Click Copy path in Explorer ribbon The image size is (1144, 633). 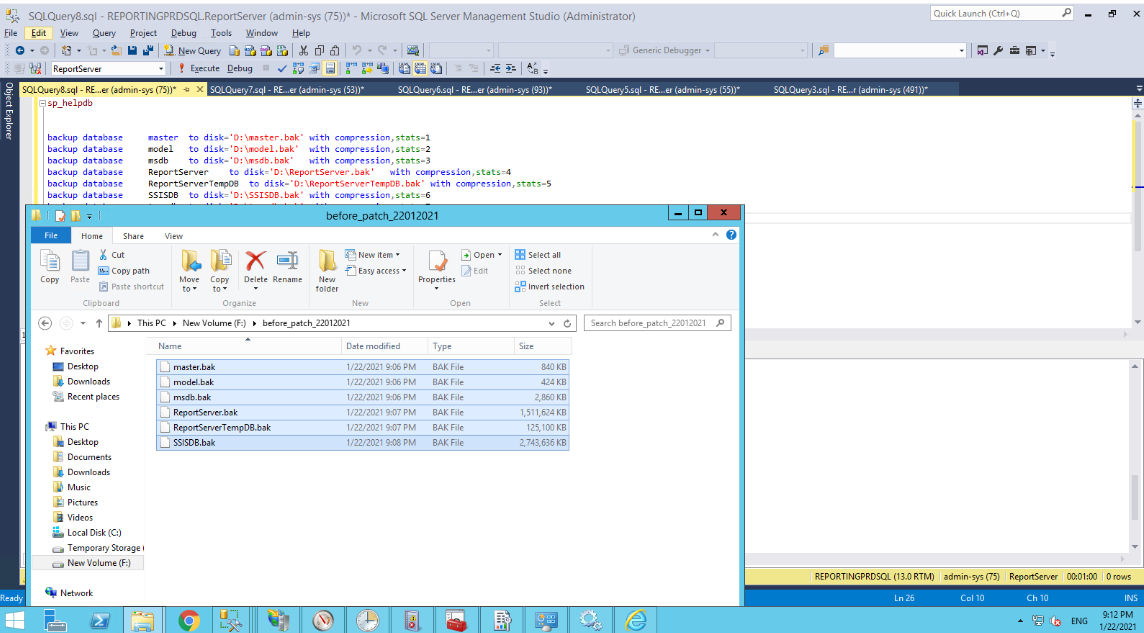pyautogui.click(x=123, y=271)
